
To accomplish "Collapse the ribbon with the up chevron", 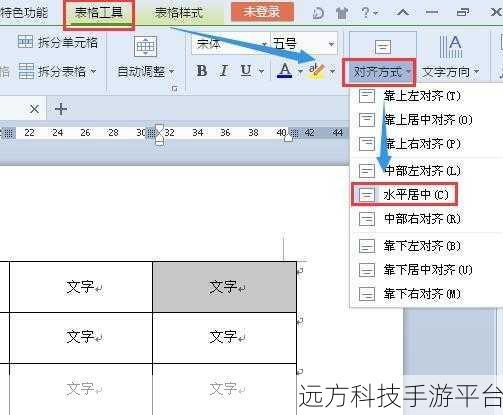I will (403, 13).
